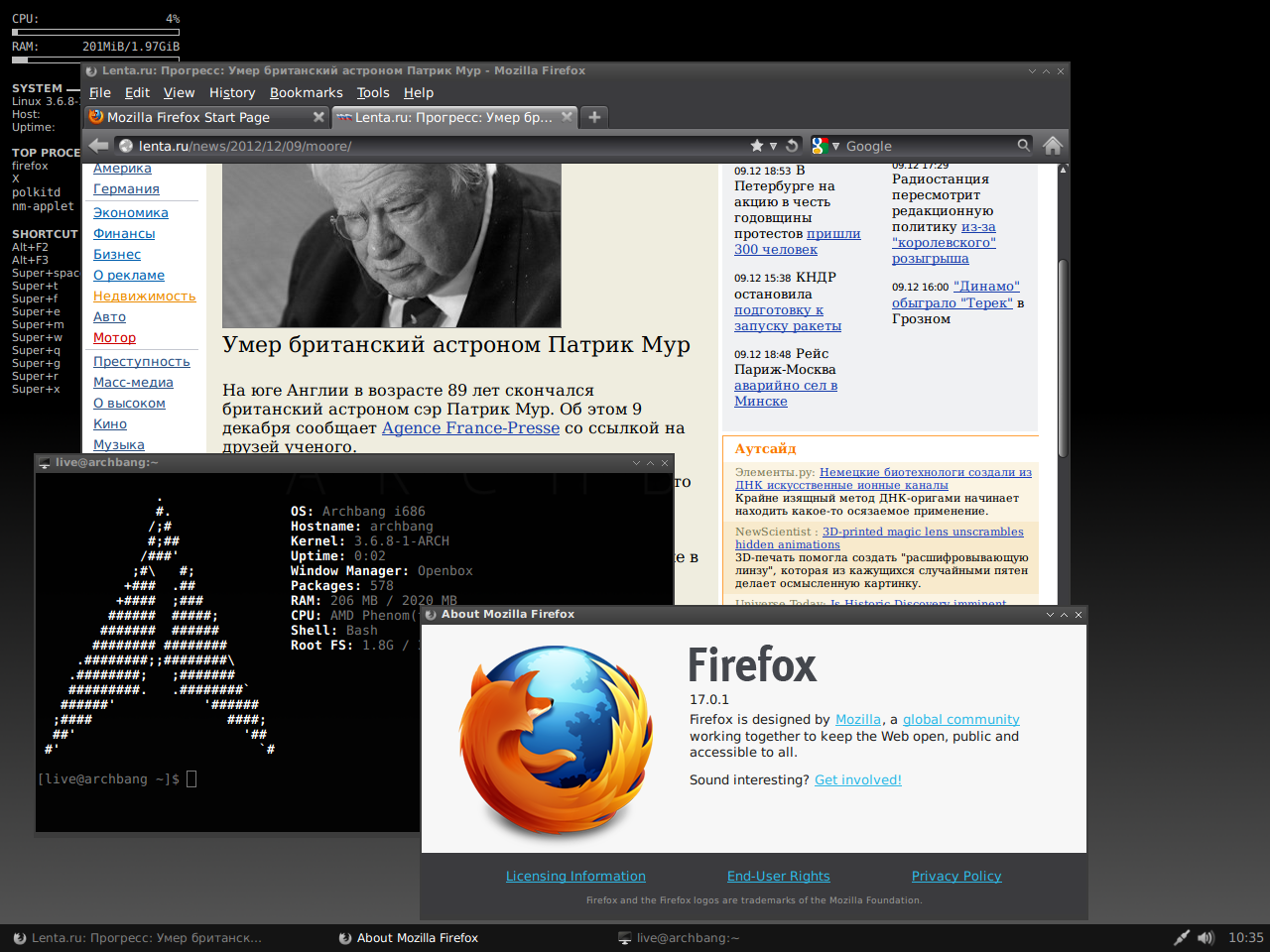The height and width of the screenshot is (952, 1270).
Task: Click the search magnifier icon in the Google box
Action: [1023, 146]
